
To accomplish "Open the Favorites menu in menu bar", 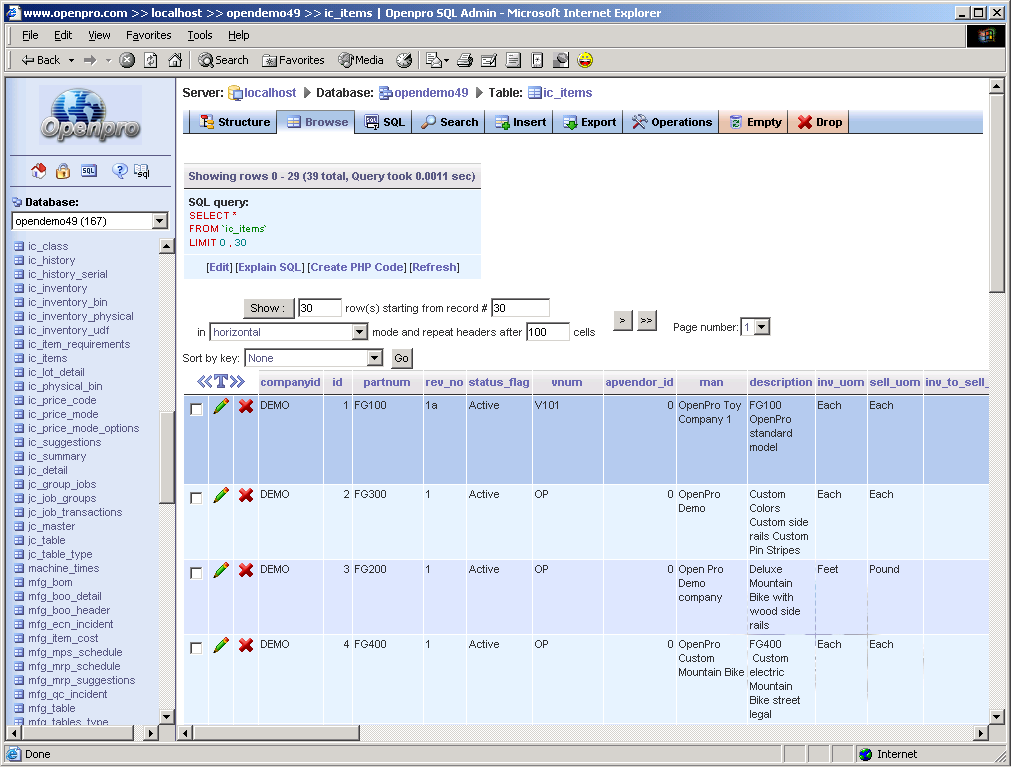I will point(148,35).
